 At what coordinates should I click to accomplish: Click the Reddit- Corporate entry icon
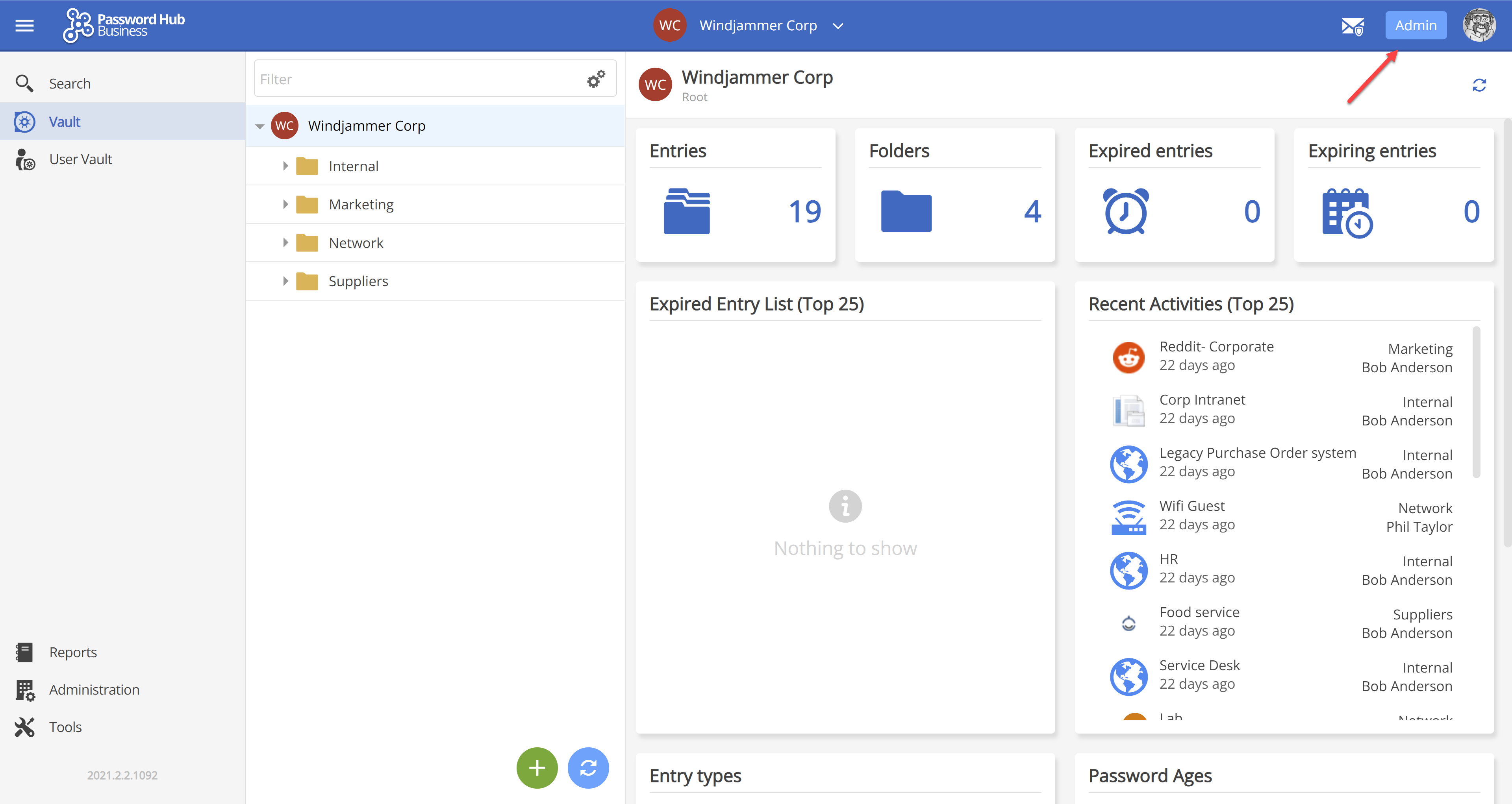(x=1128, y=357)
